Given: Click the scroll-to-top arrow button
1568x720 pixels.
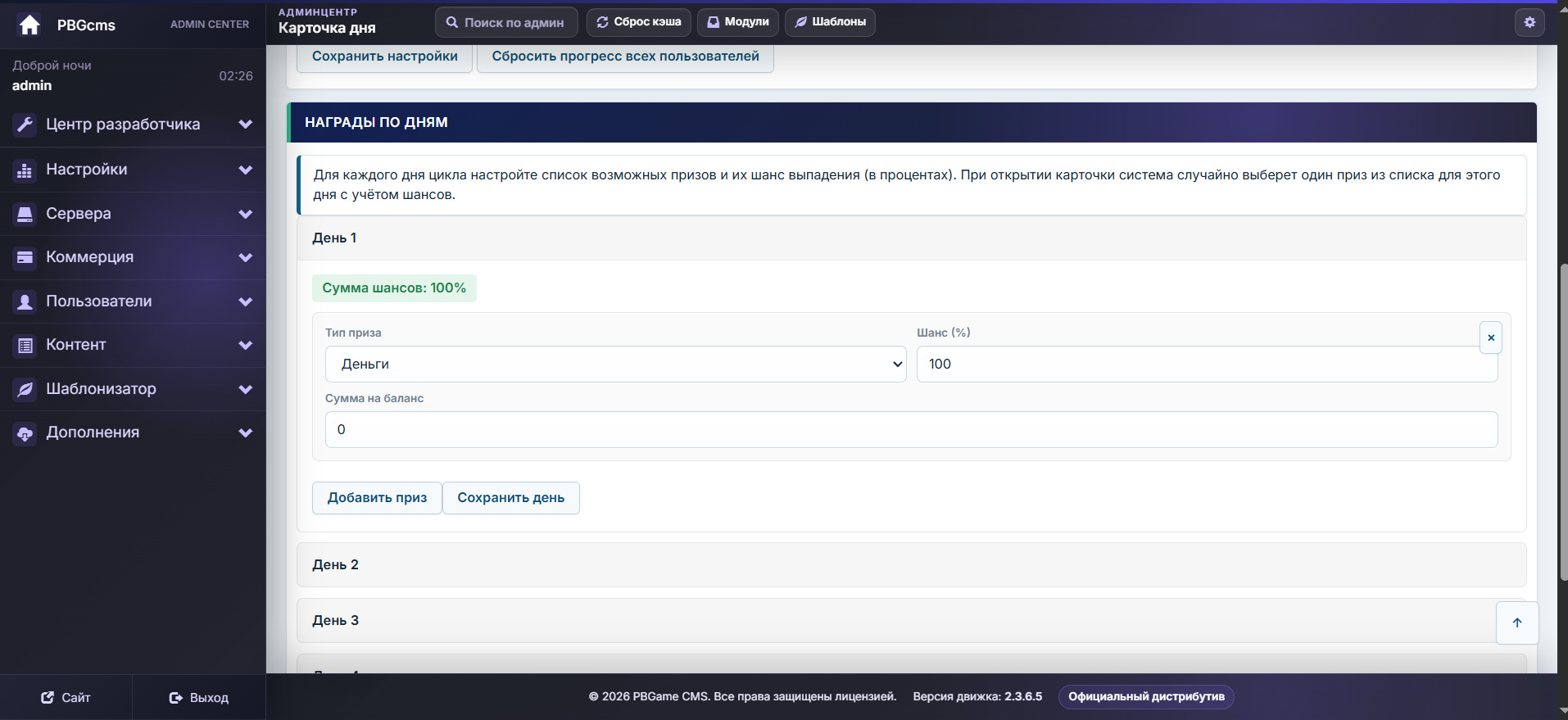Looking at the screenshot, I should [1517, 623].
